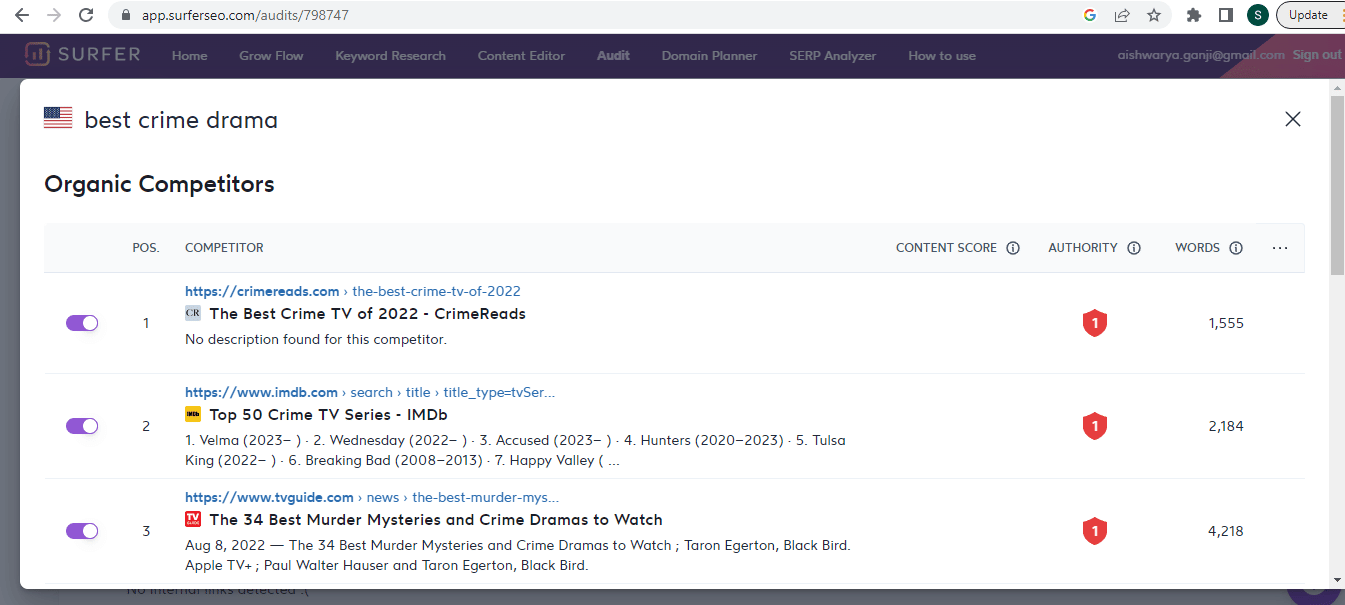1345x605 pixels.
Task: Click the scrollbar down arrow
Action: point(1337,579)
